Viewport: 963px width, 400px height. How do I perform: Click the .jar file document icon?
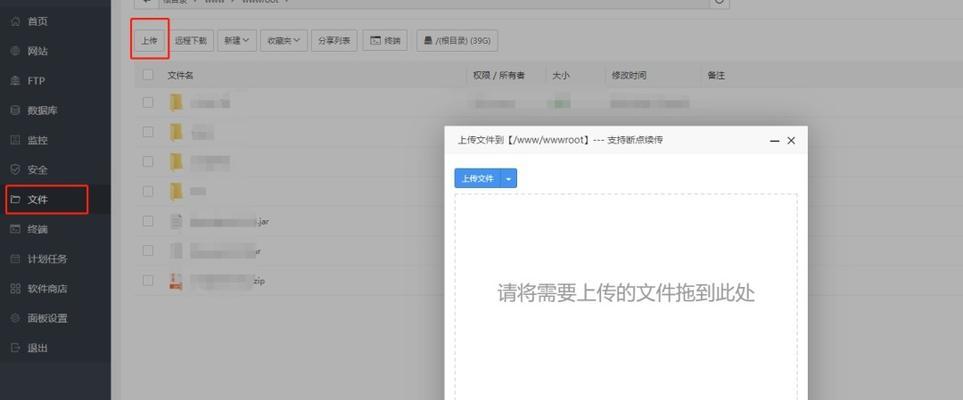tap(176, 221)
